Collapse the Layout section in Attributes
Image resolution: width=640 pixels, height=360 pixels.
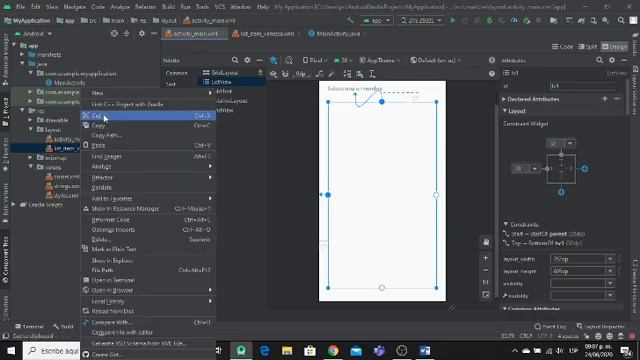(504, 111)
